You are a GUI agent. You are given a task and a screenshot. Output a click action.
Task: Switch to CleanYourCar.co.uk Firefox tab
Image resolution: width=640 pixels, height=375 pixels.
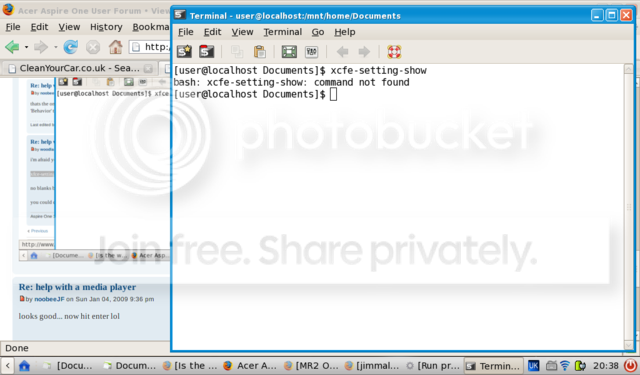coord(79,68)
